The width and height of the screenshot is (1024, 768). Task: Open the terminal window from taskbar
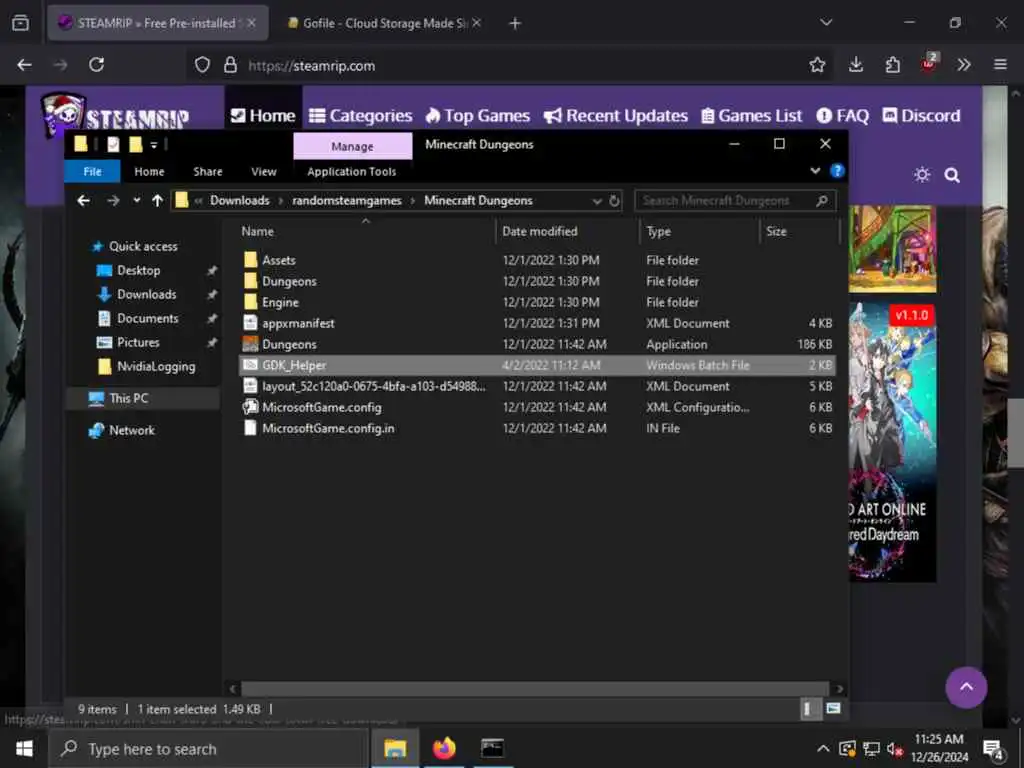tap(492, 748)
